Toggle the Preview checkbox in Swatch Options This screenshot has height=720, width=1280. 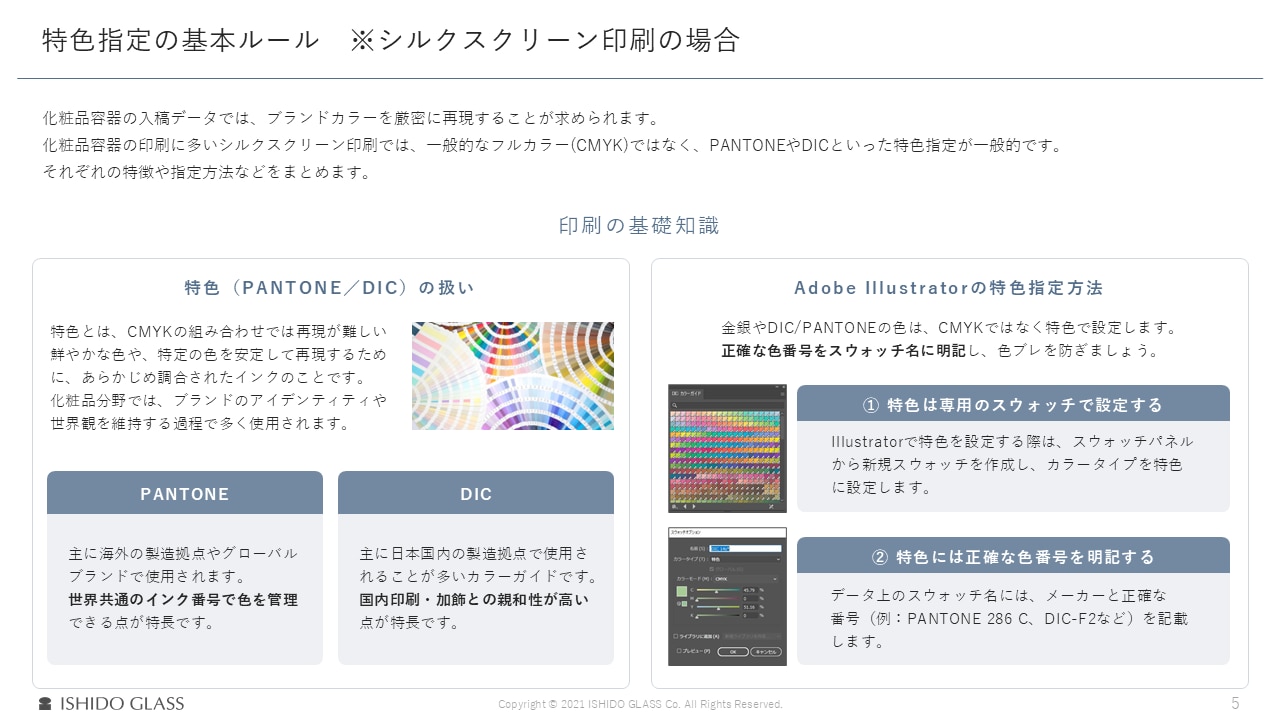point(678,651)
